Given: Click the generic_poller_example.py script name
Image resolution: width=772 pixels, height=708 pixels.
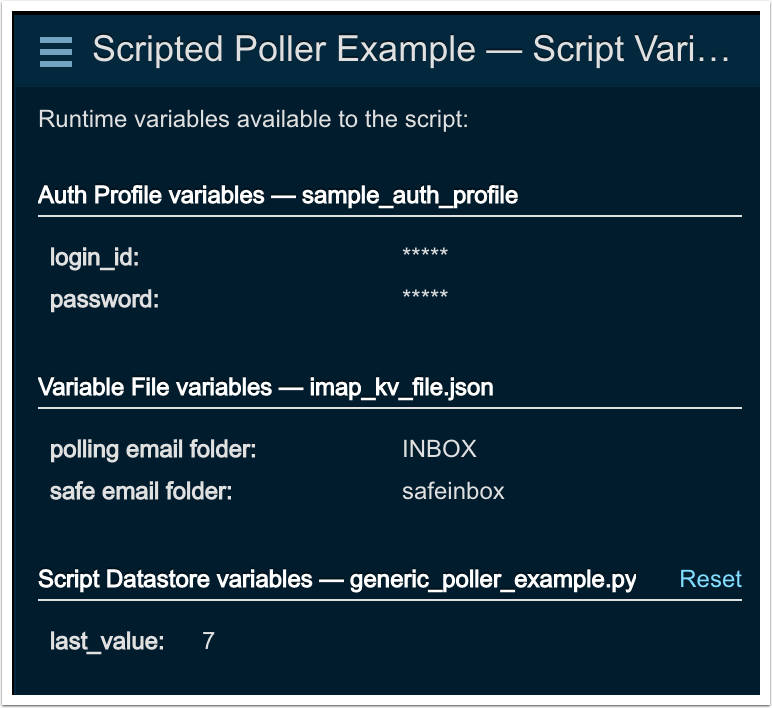Looking at the screenshot, I should pyautogui.click(x=493, y=580).
